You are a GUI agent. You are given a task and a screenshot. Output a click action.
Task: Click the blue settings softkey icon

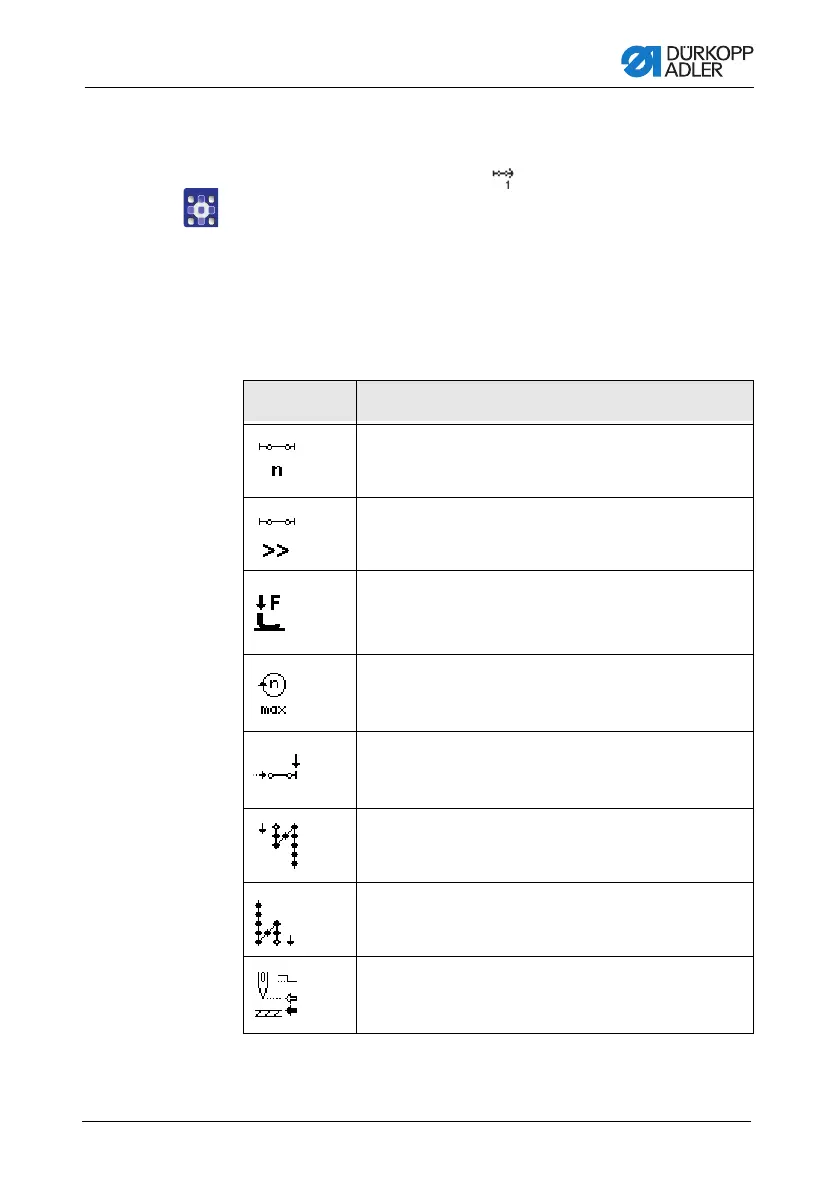tap(201, 208)
